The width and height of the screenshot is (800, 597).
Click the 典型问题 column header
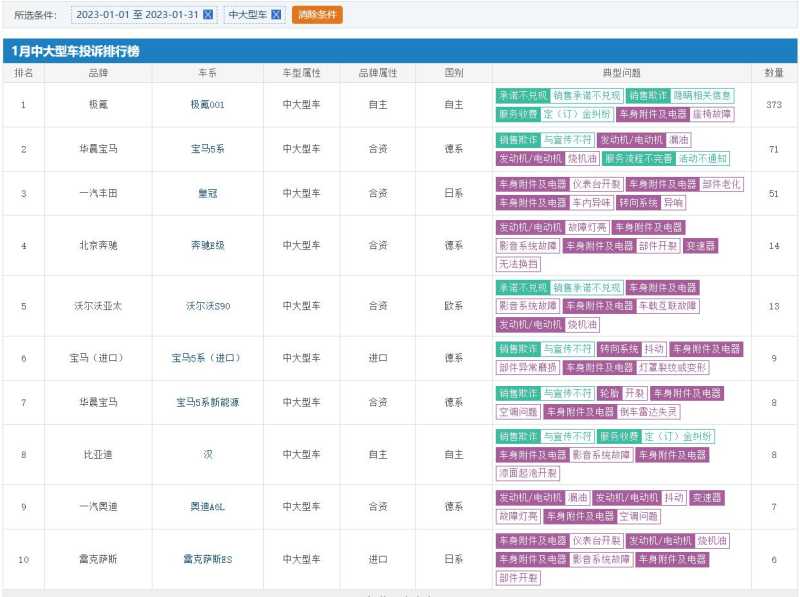(621, 73)
